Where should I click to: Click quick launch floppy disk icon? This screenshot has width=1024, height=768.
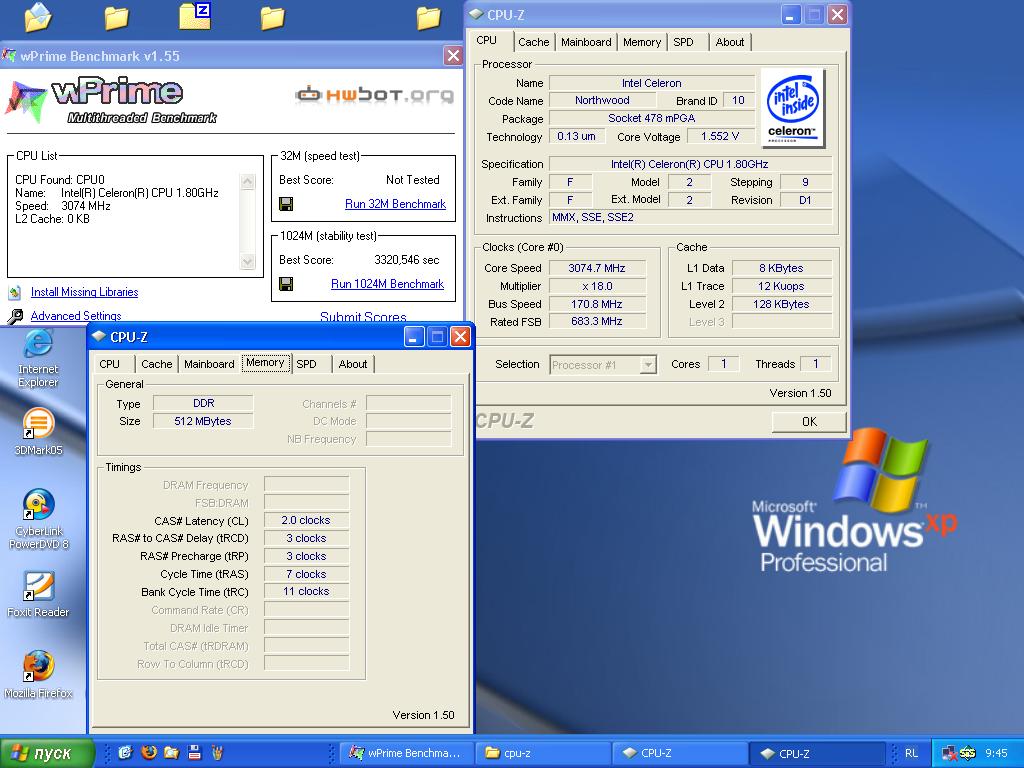pyautogui.click(x=194, y=752)
